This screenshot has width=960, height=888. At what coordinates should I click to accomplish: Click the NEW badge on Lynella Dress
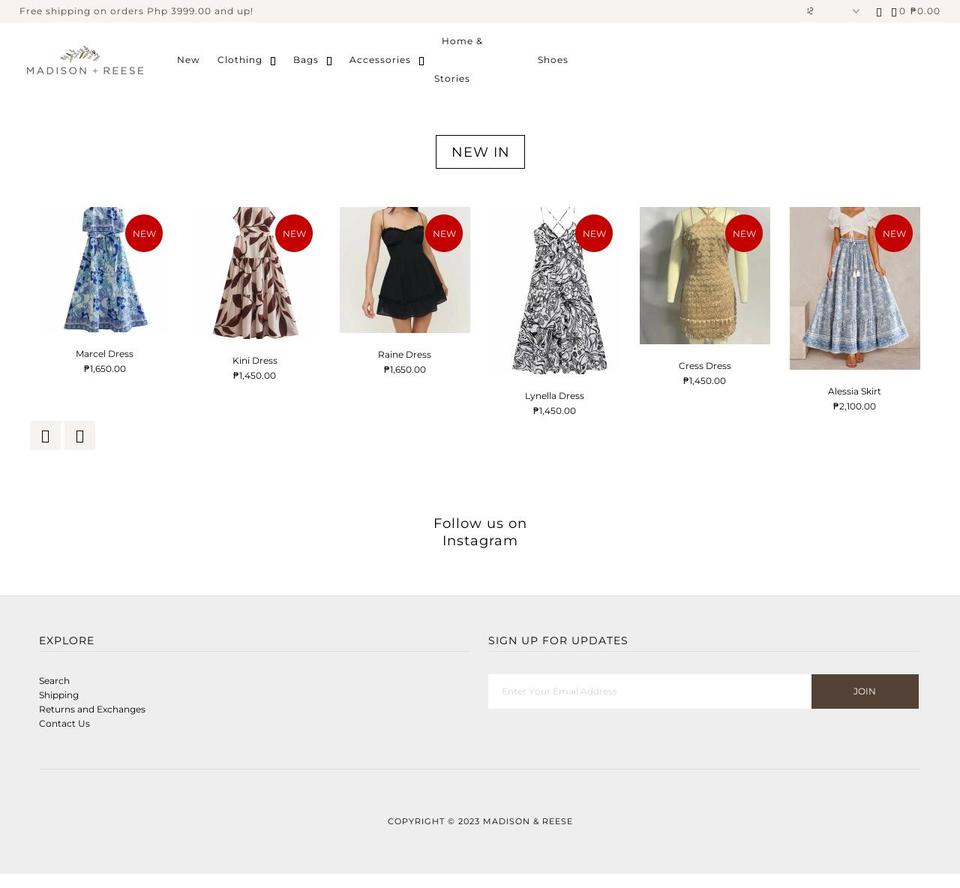click(594, 233)
